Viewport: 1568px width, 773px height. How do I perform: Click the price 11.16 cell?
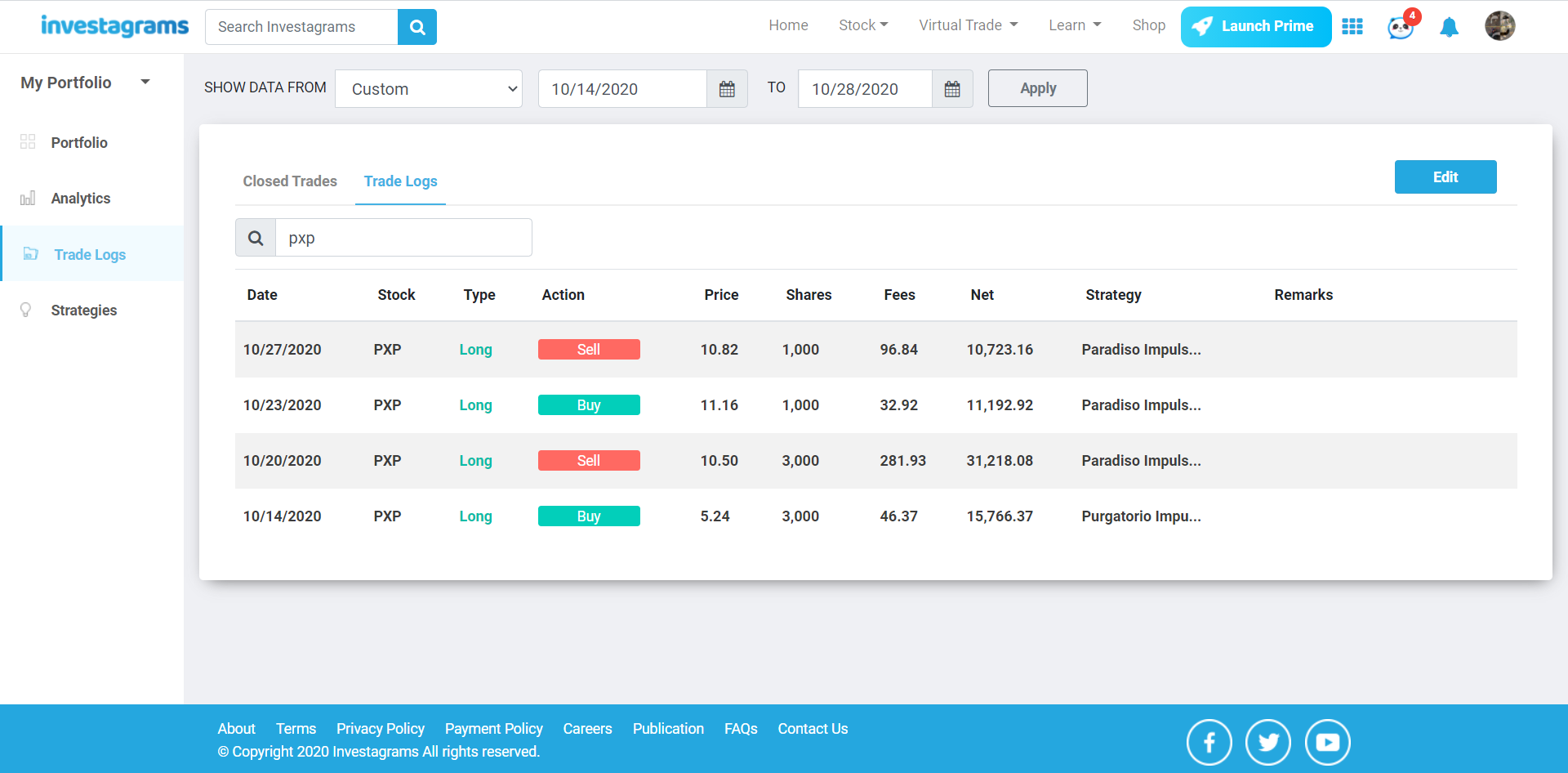coord(719,405)
